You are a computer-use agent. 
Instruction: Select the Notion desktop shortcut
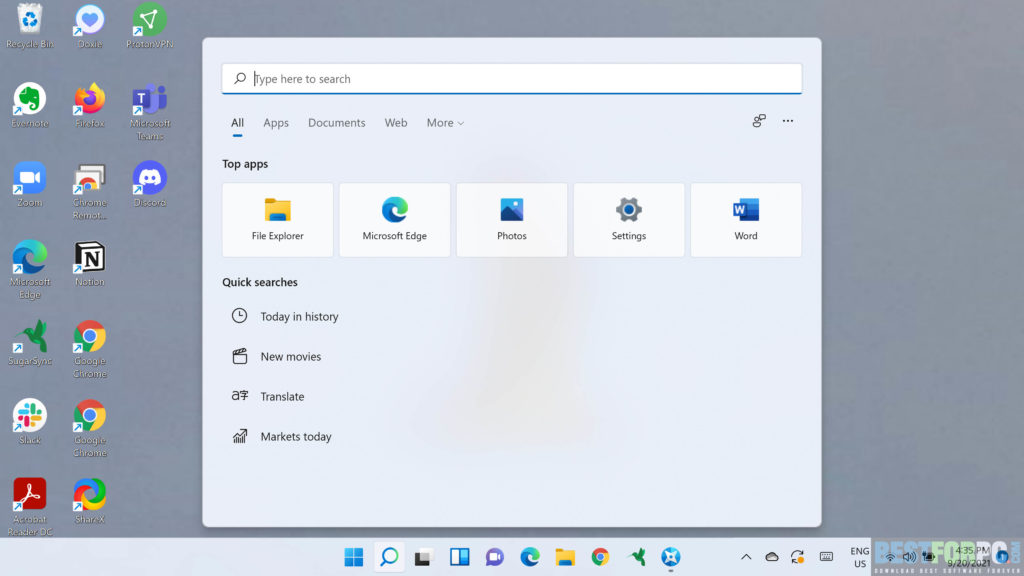click(89, 264)
